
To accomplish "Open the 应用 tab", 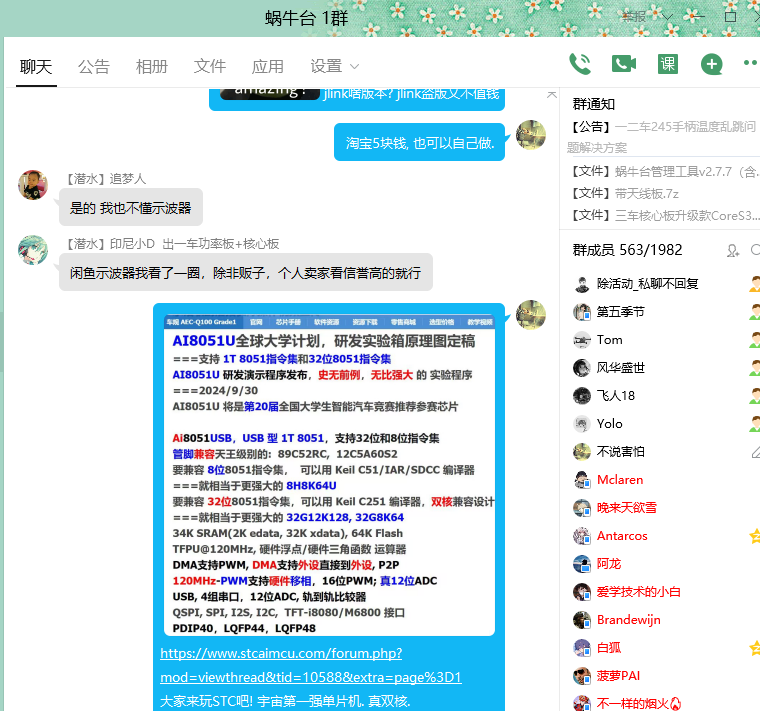I will [x=268, y=66].
